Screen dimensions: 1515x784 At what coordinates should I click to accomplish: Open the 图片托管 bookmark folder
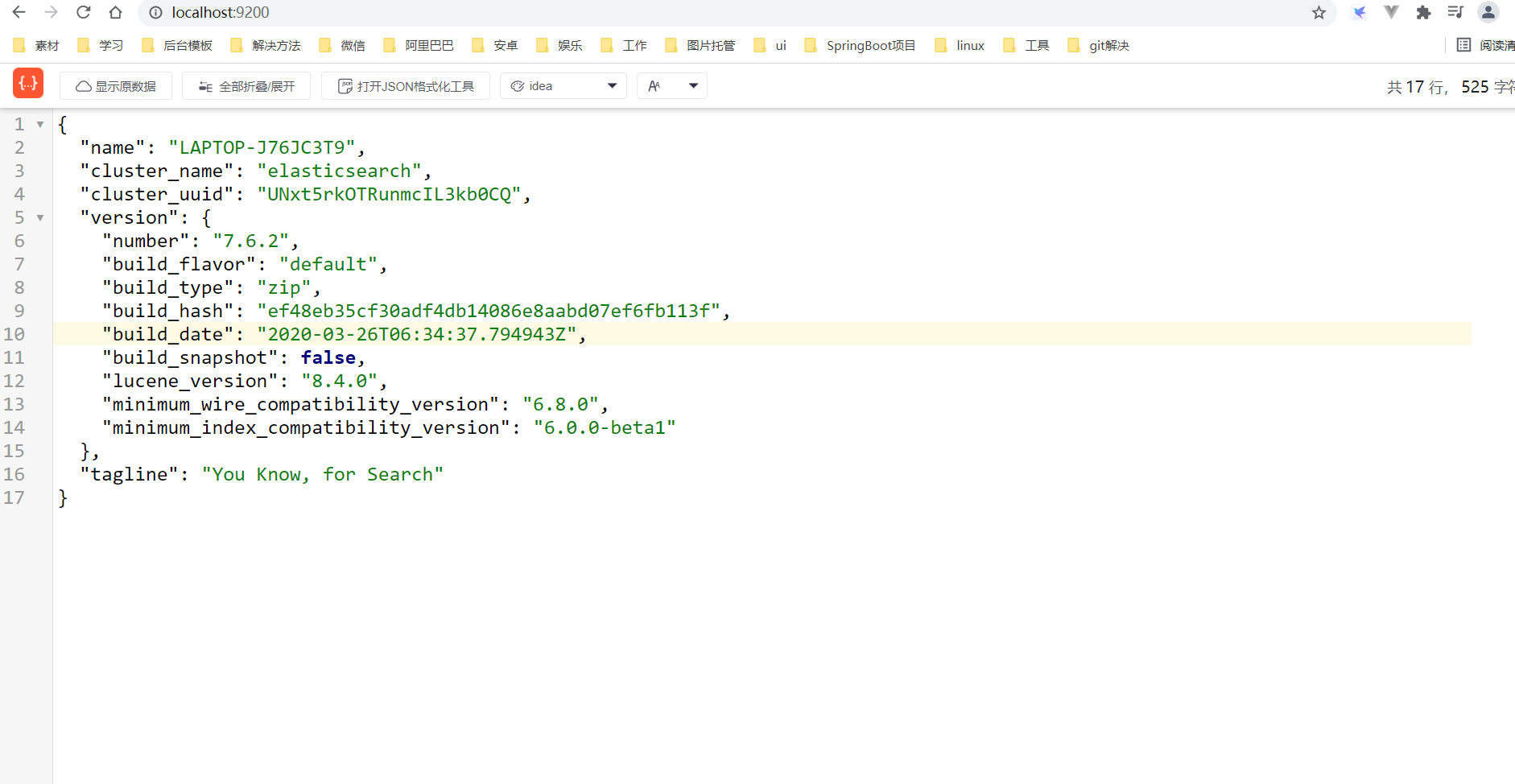click(700, 45)
